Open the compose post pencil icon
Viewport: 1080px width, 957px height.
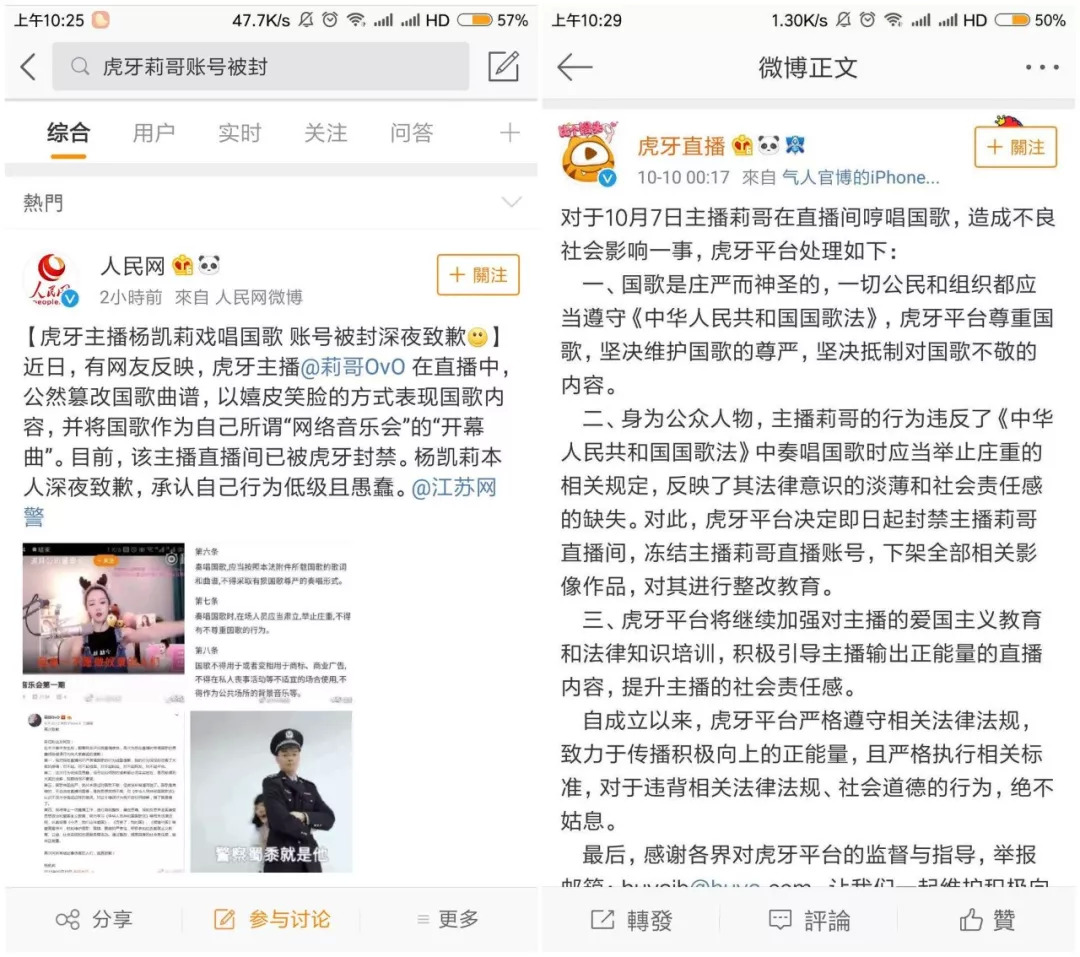point(503,66)
